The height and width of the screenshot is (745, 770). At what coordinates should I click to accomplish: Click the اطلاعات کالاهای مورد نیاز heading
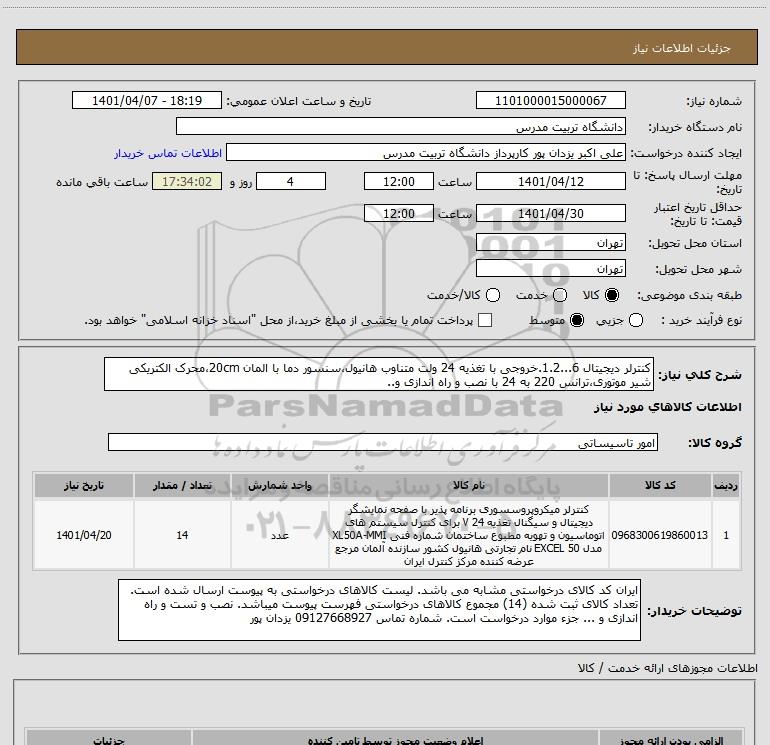click(668, 407)
